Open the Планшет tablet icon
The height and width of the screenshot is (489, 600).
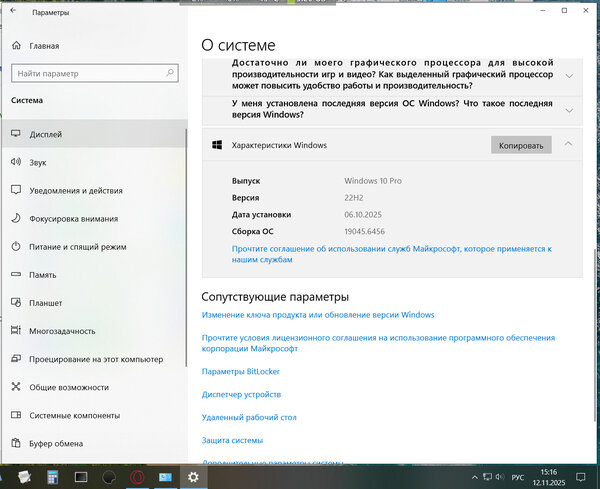click(16, 302)
